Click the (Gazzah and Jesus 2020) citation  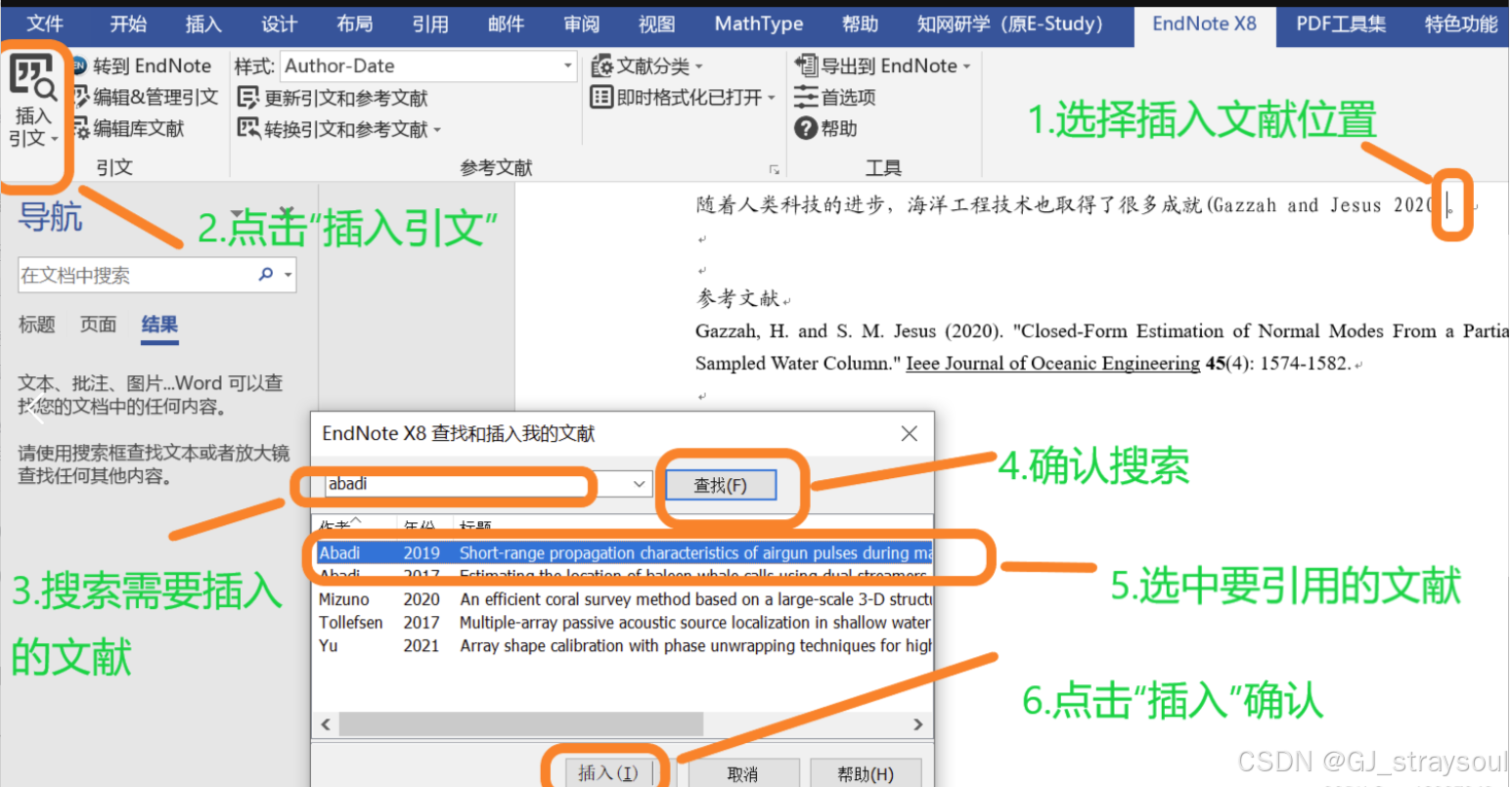(x=1325, y=205)
